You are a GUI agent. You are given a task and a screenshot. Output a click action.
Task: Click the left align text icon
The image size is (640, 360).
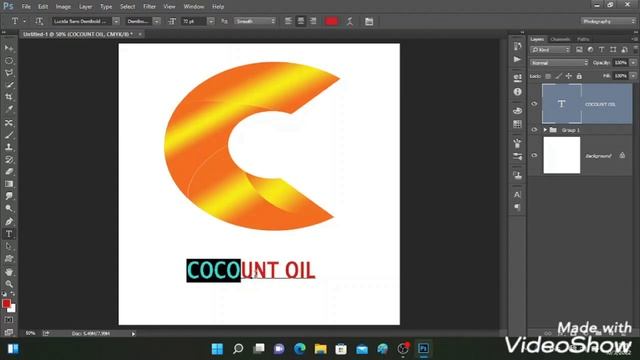[288, 21]
